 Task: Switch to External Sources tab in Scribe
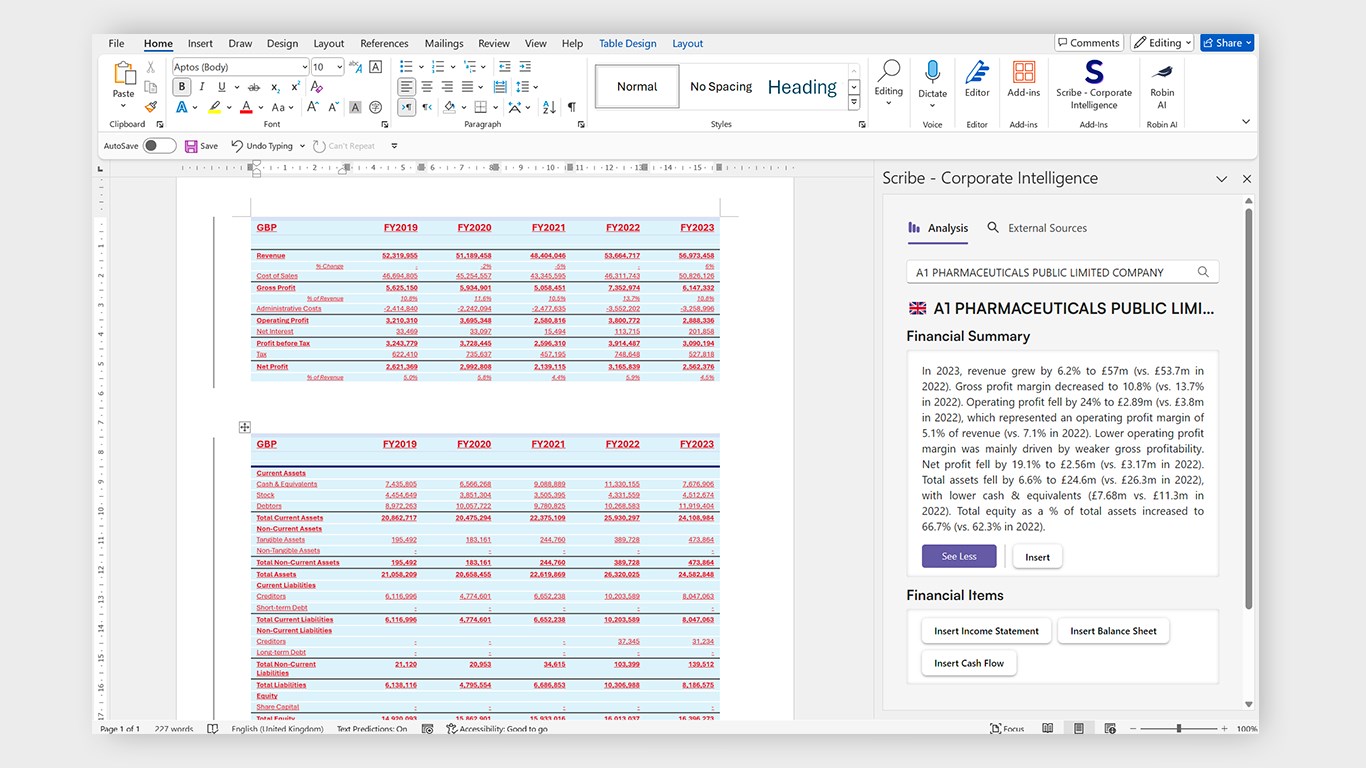coord(1037,228)
